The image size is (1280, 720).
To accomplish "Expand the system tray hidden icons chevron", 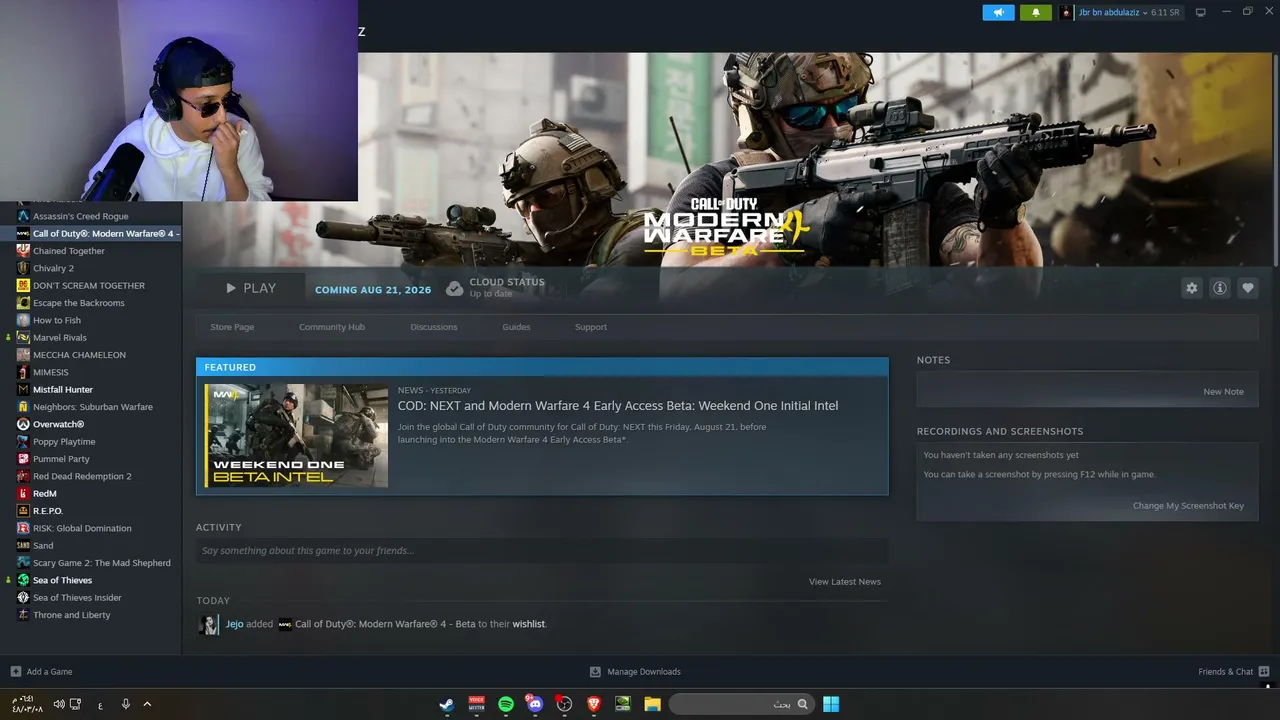I will point(147,704).
